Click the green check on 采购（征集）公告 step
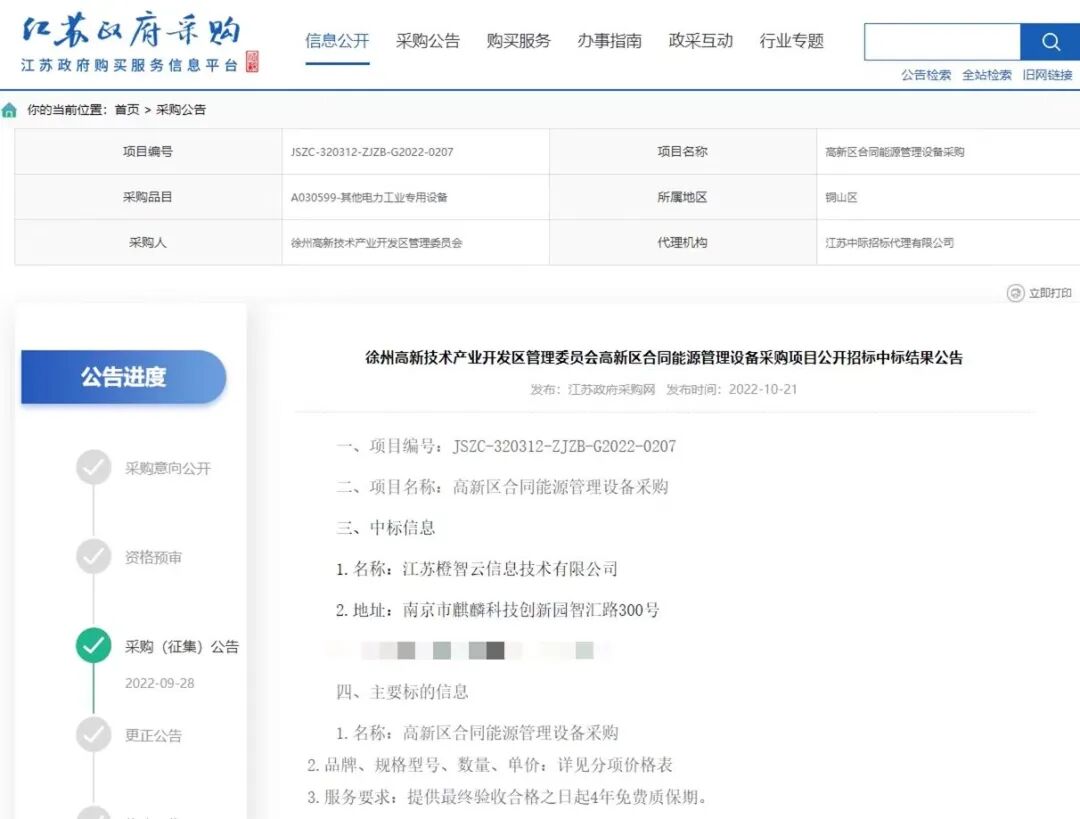Image resolution: width=1080 pixels, height=819 pixels. pyautogui.click(x=93, y=646)
